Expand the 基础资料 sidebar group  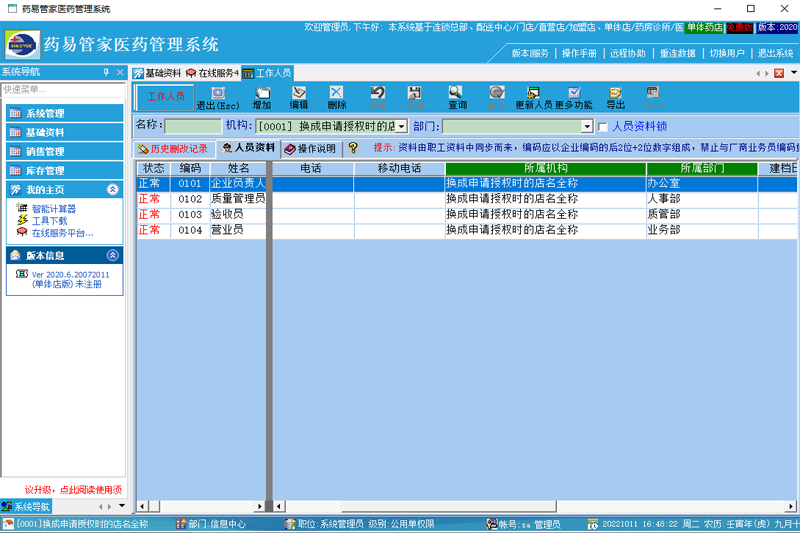tap(65, 133)
